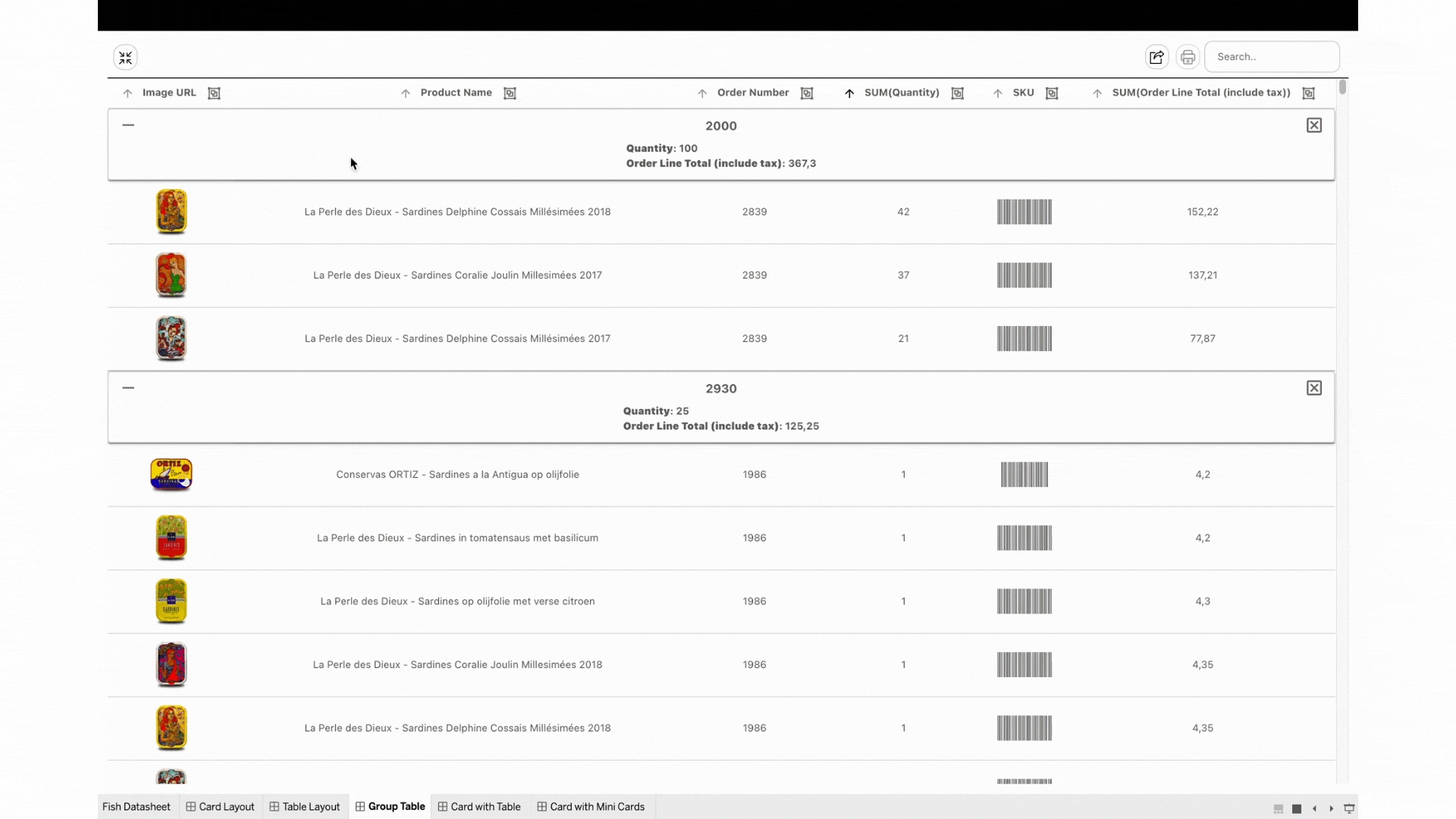Open the Card with Mini Cards tab
This screenshot has width=1456, height=819.
(x=591, y=807)
